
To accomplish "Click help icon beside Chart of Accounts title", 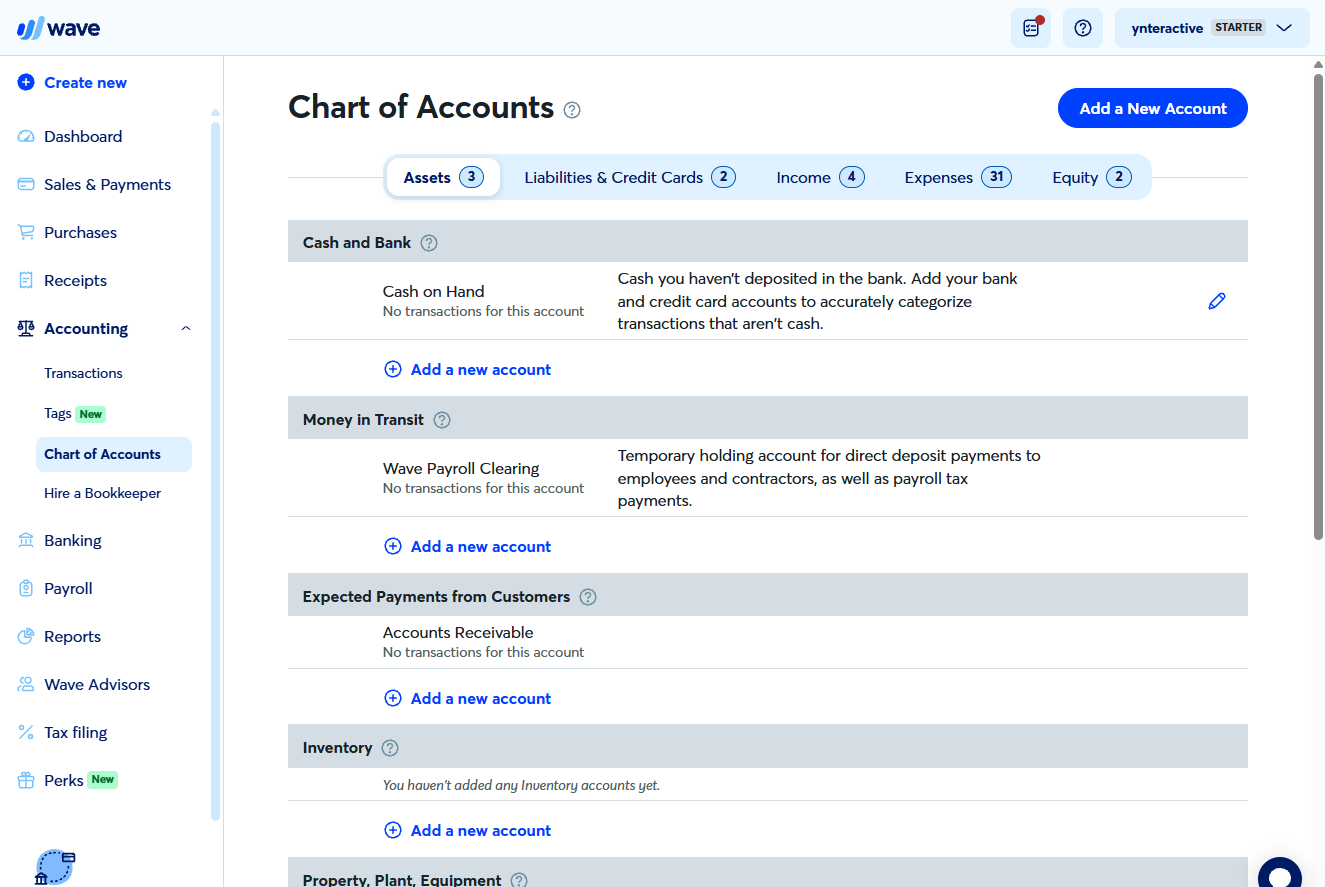I will tap(572, 110).
